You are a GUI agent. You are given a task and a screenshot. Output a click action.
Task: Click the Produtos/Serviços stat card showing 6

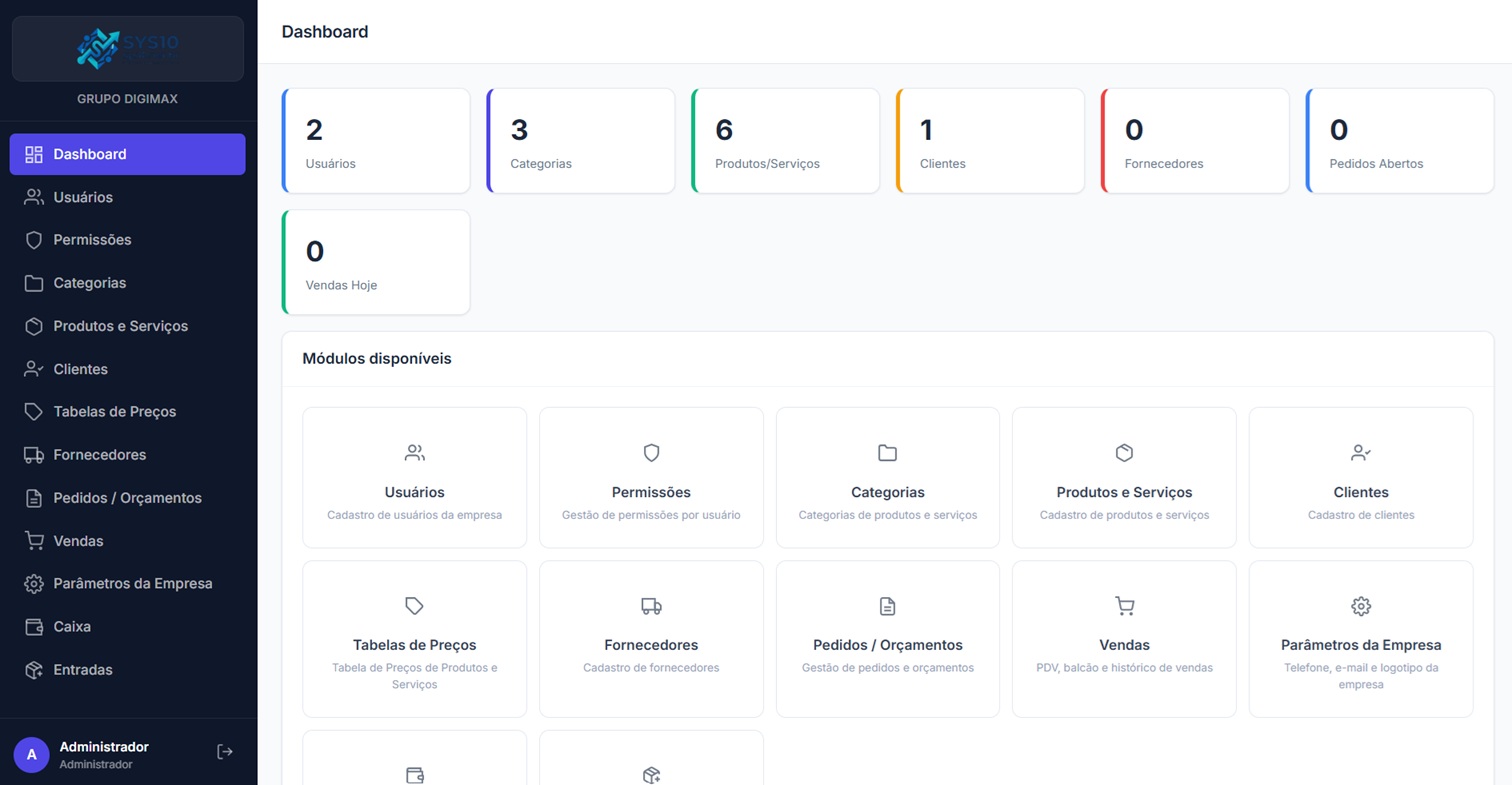click(x=785, y=141)
